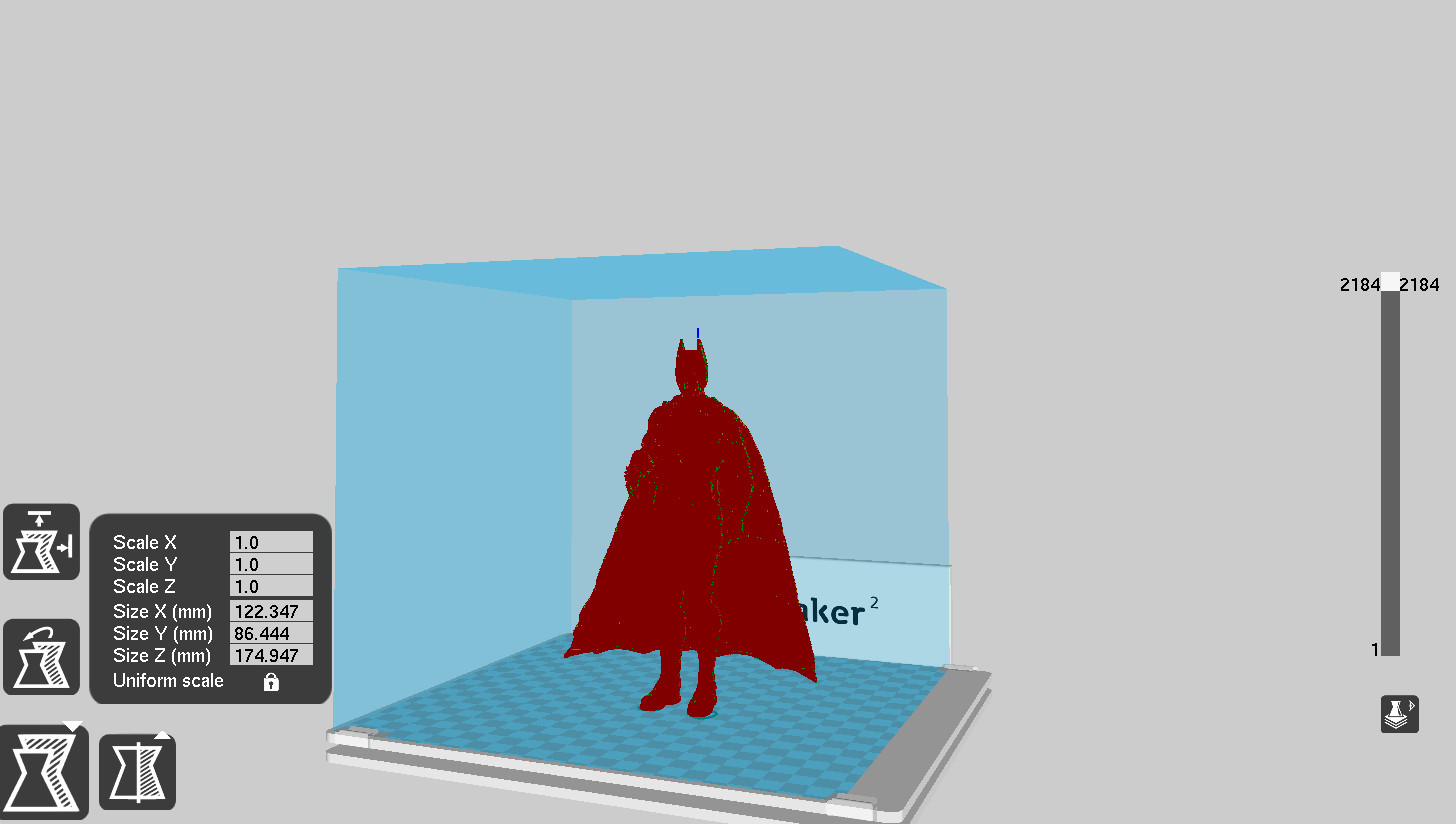Click the layer count label showing 2184
Viewport: 1456px width, 824px height.
pyautogui.click(x=1359, y=285)
